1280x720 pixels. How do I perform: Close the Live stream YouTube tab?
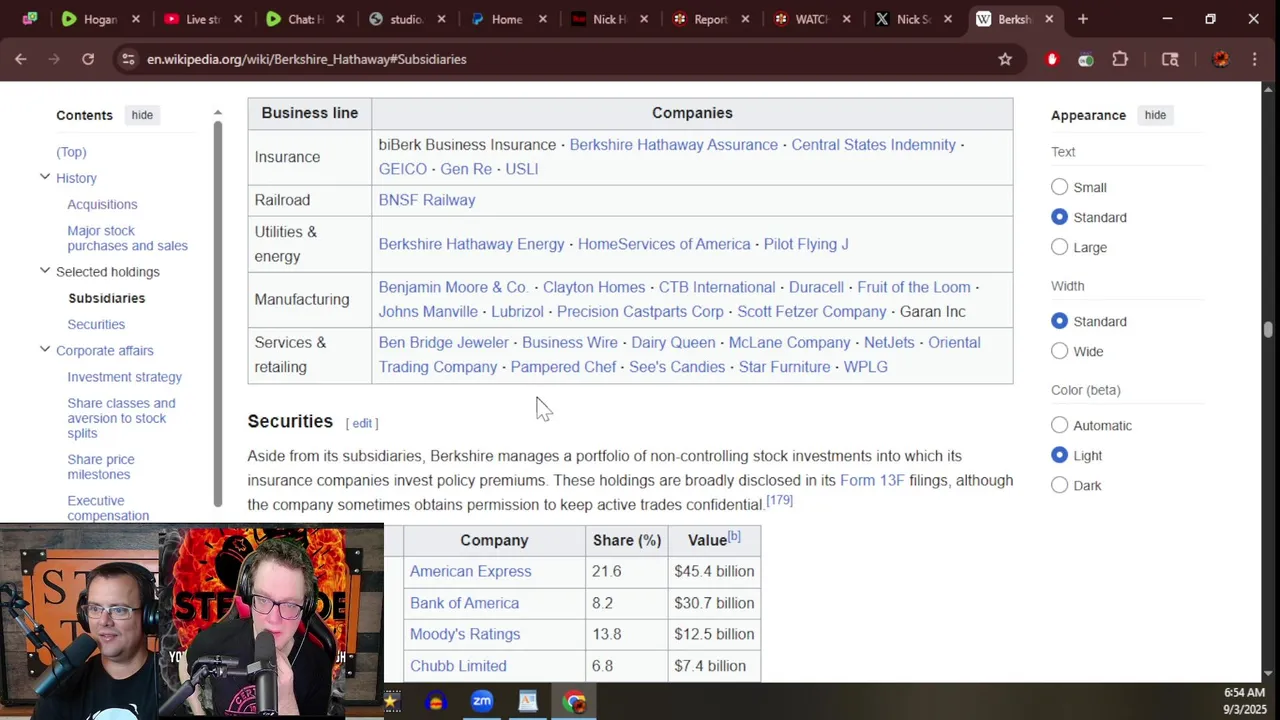[238, 19]
